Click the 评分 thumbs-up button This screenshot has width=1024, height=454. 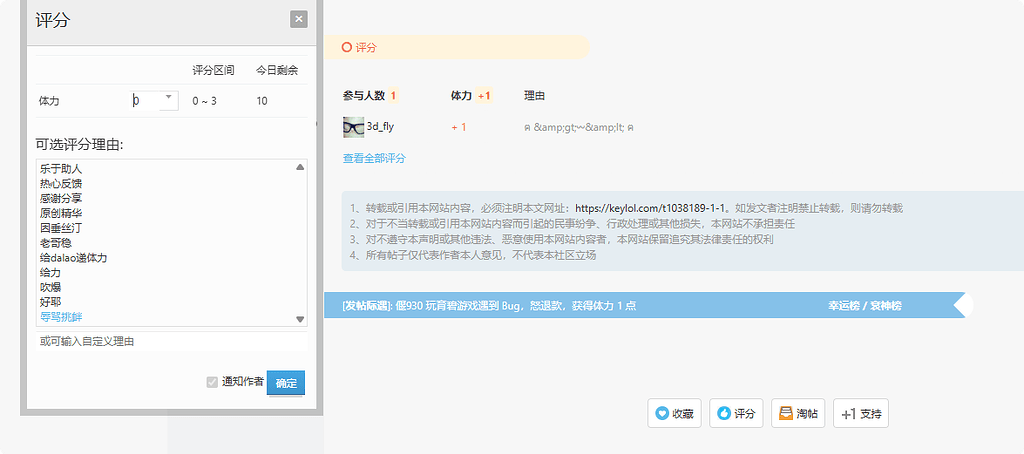736,413
